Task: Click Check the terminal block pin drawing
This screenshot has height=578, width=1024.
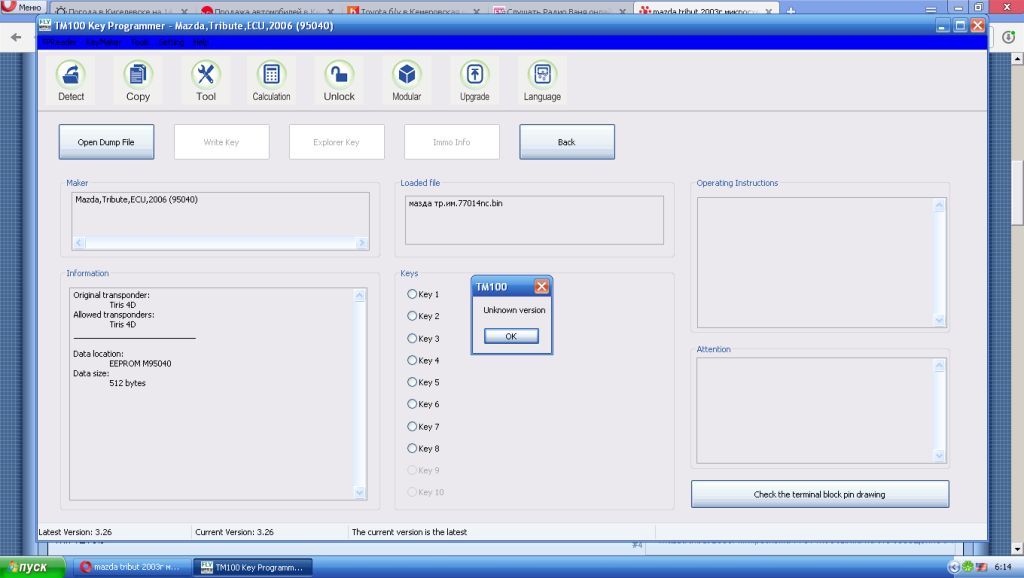Action: click(x=819, y=494)
